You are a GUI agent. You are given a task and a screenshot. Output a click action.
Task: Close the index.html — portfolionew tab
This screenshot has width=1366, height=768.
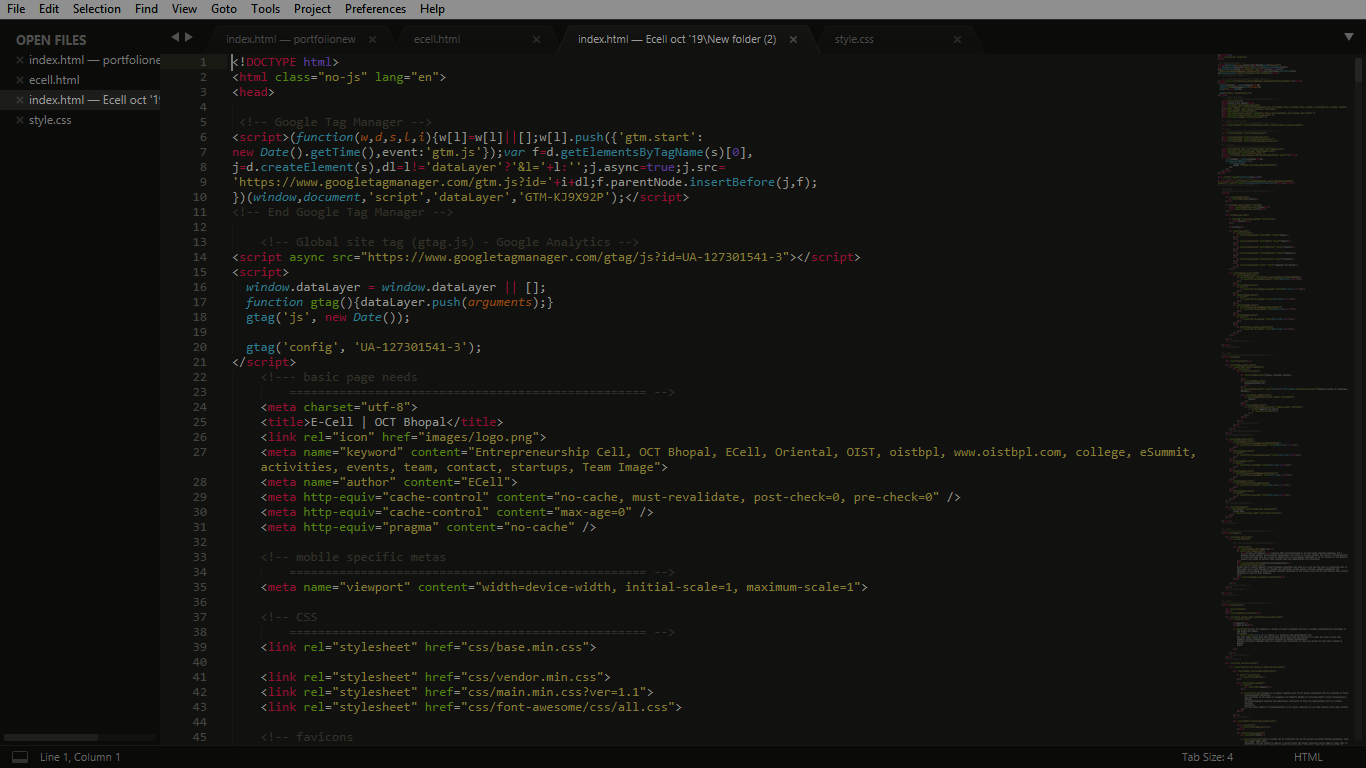[372, 39]
